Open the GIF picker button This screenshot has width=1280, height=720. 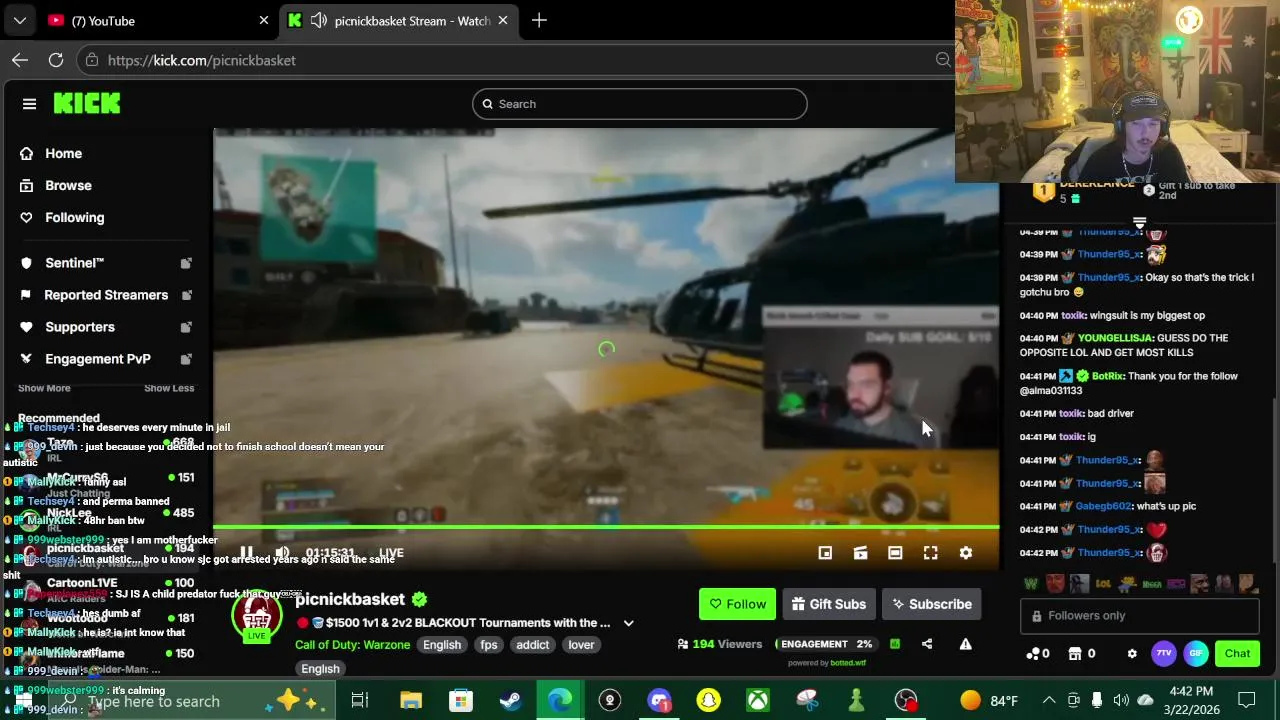click(x=1196, y=653)
